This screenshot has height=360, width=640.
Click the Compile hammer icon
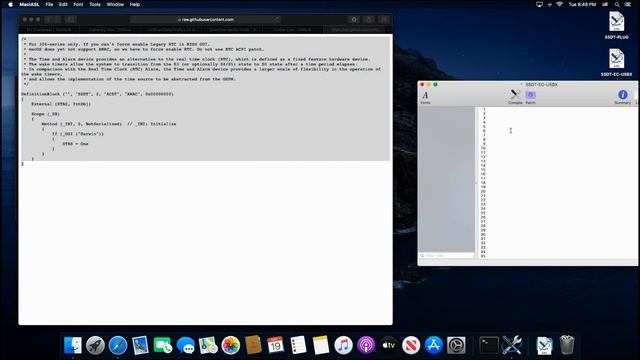tap(515, 97)
